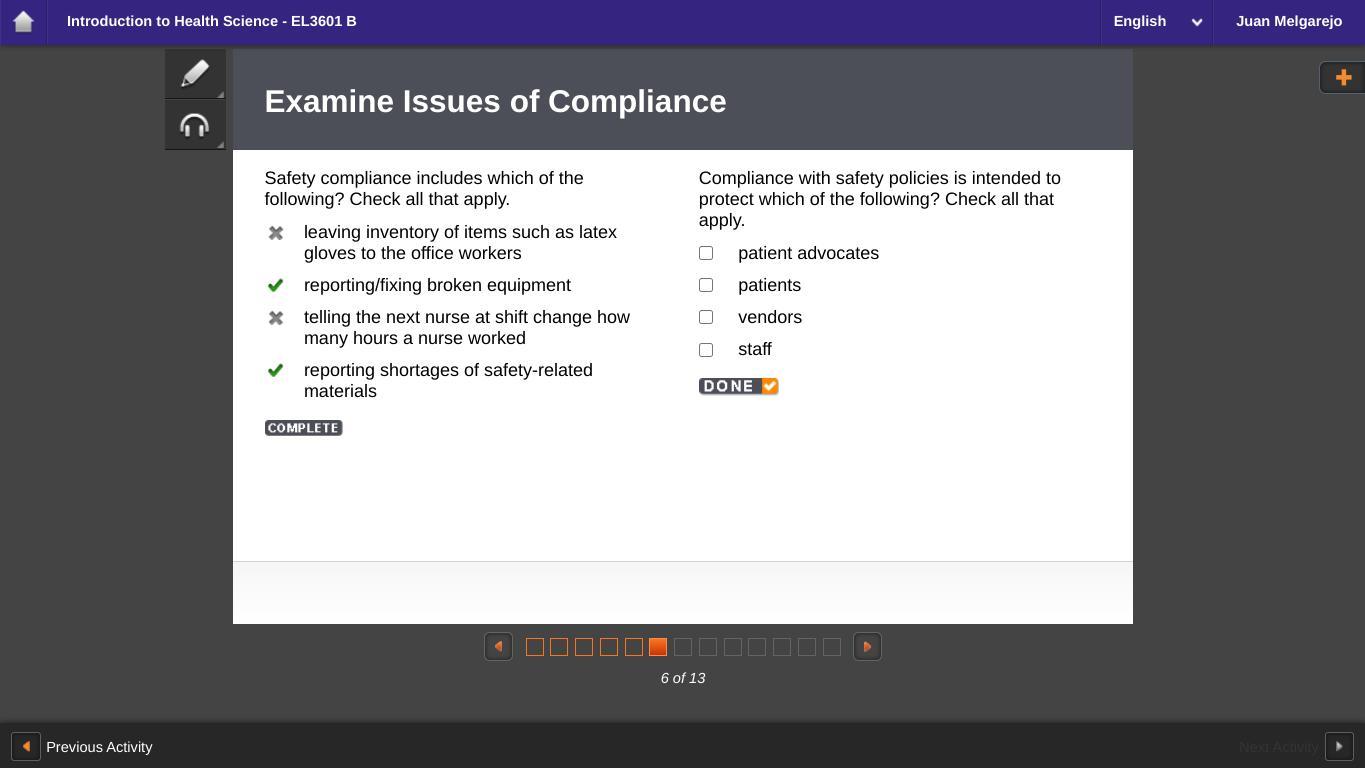
Task: Click the Next Activity arrow icon
Action: (1339, 747)
